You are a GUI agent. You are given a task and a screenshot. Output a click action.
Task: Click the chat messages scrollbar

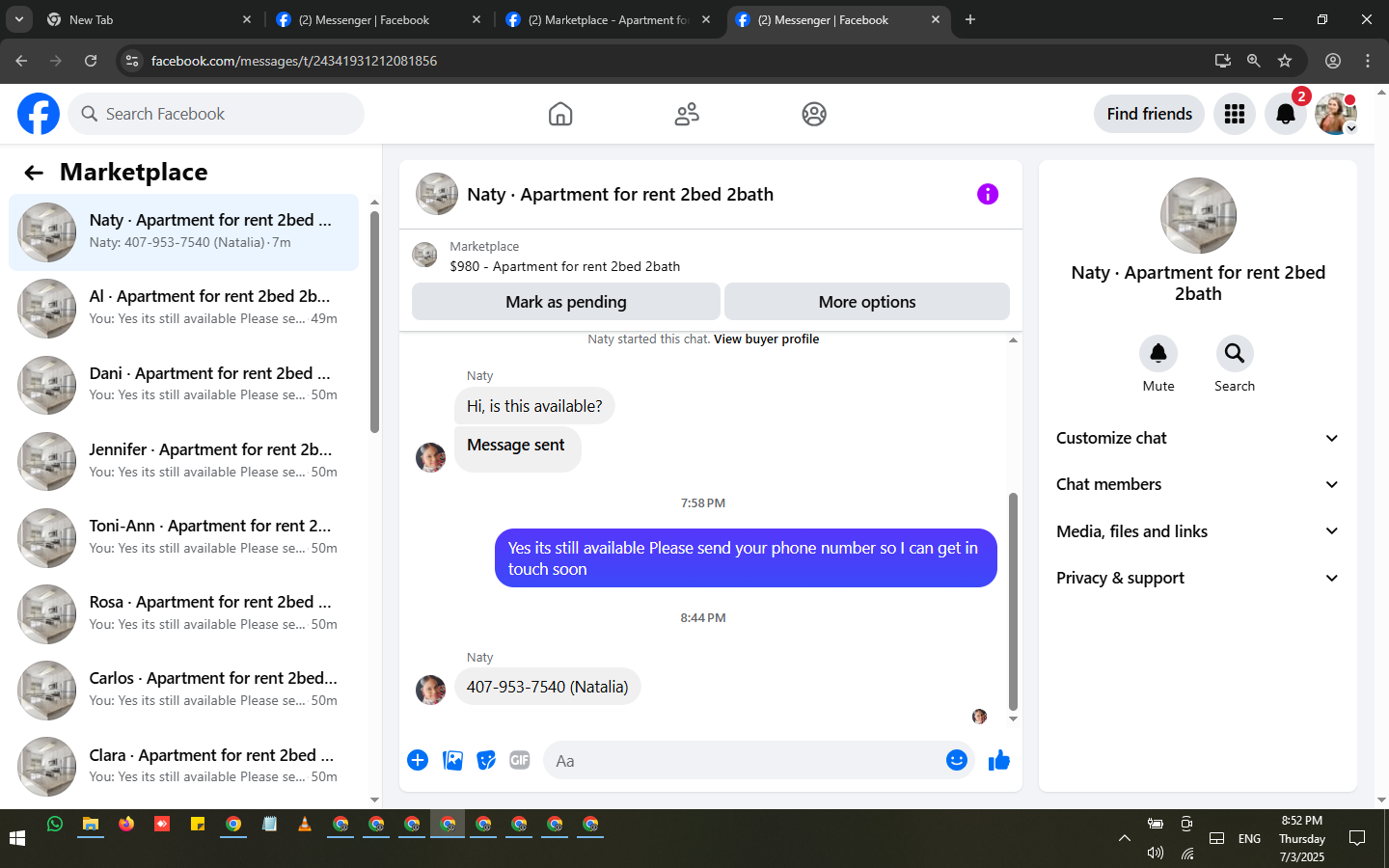pyautogui.click(x=1013, y=601)
